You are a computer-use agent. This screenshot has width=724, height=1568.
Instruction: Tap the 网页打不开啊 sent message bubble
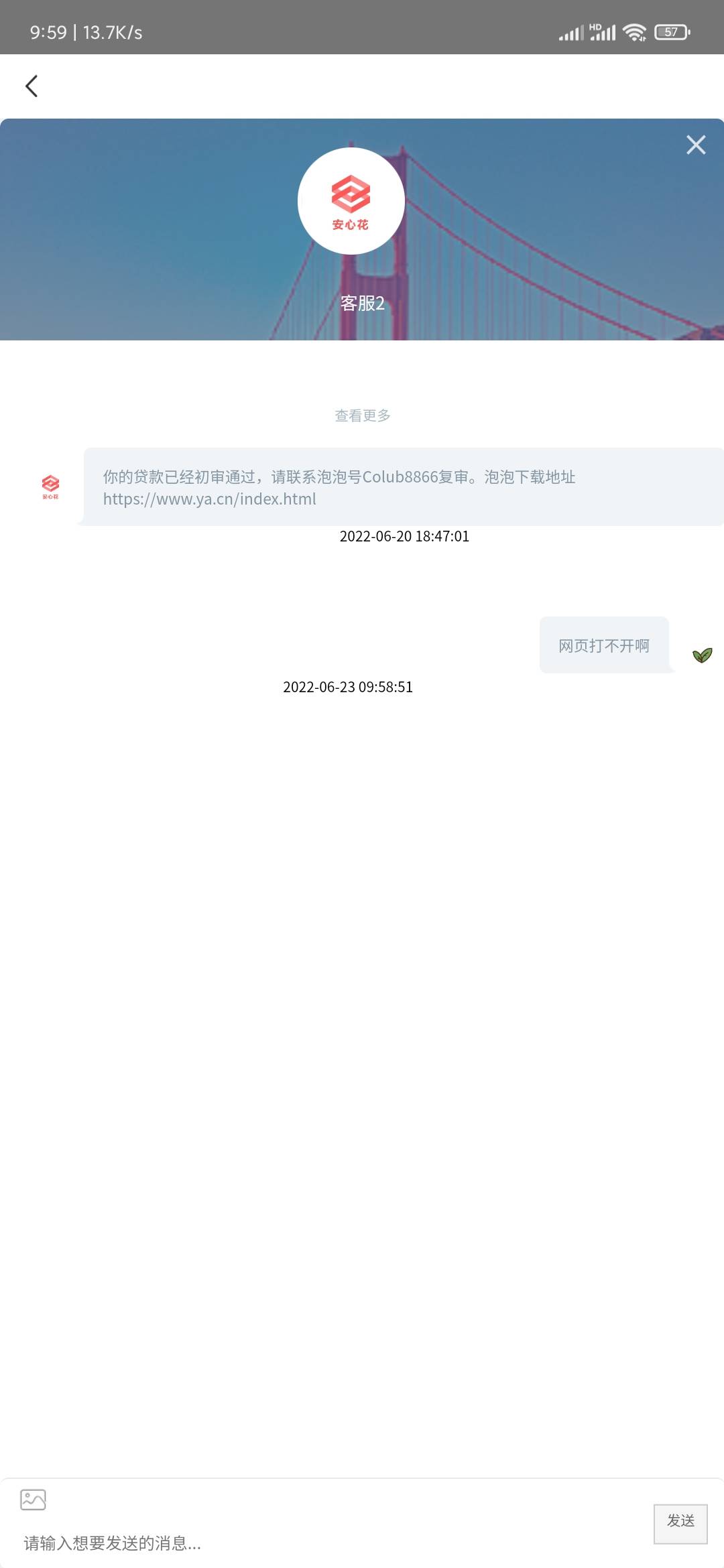(604, 645)
